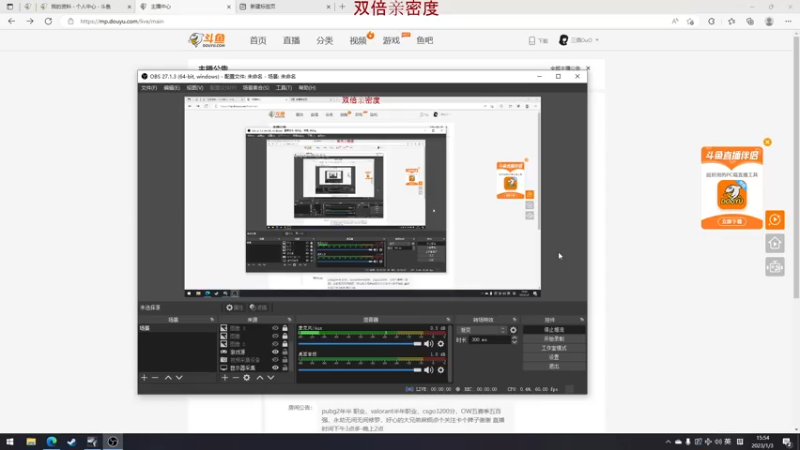Open File Explorer from taskbar

coord(31,442)
